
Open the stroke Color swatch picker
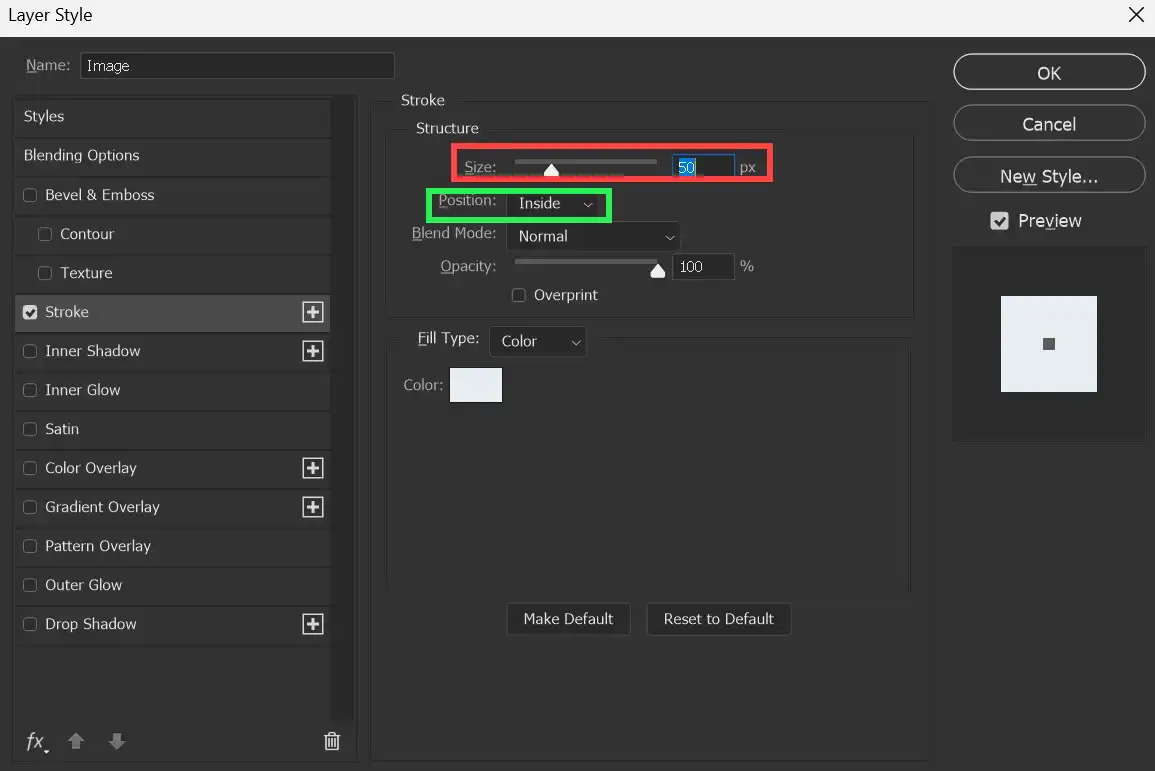tap(476, 384)
